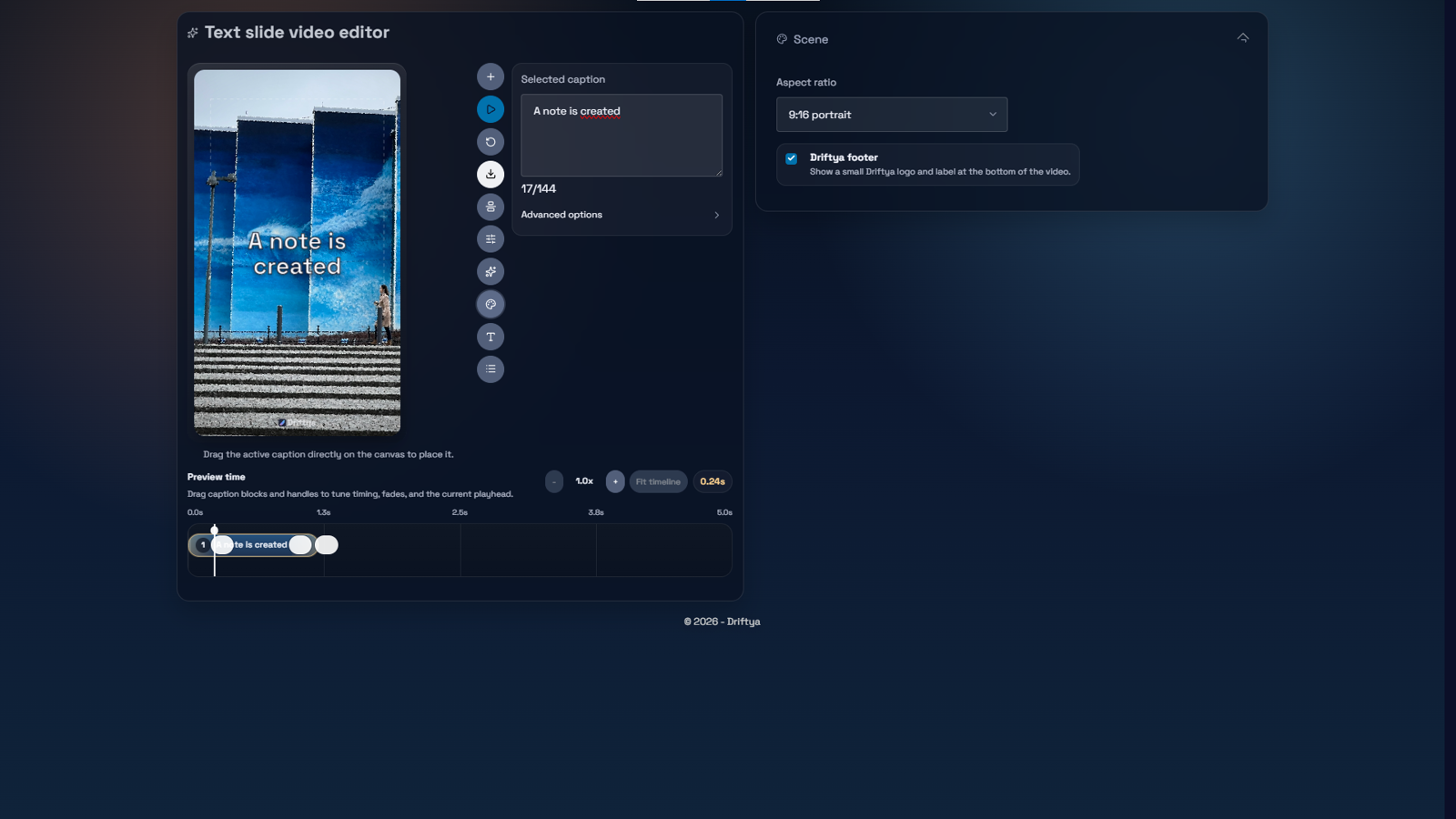Open the aspect ratio 9:16 portrait dropdown
This screenshot has width=1456, height=819.
[891, 114]
